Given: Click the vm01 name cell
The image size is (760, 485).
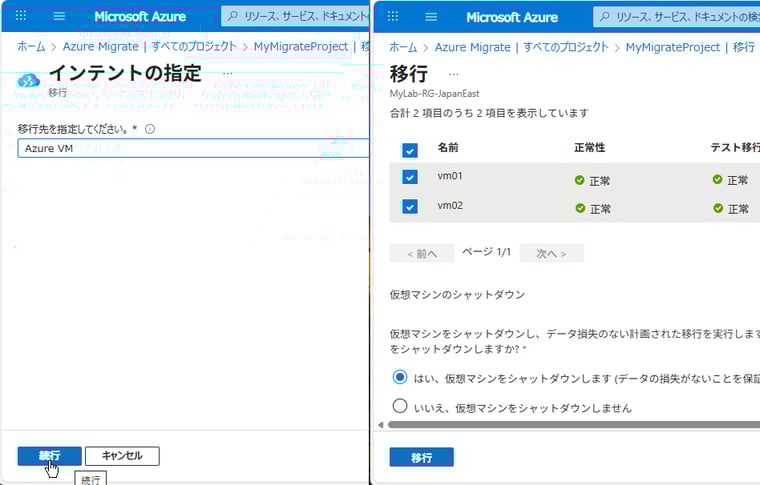Looking at the screenshot, I should click(450, 176).
